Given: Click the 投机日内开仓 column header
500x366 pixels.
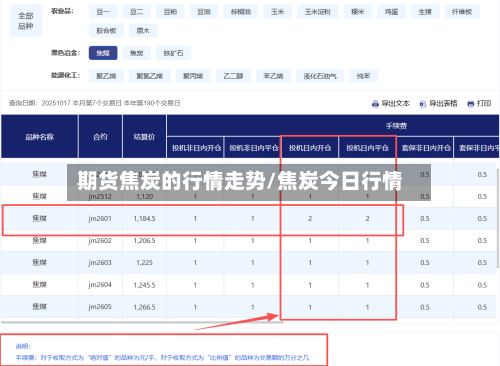Looking at the screenshot, I should [310, 148].
